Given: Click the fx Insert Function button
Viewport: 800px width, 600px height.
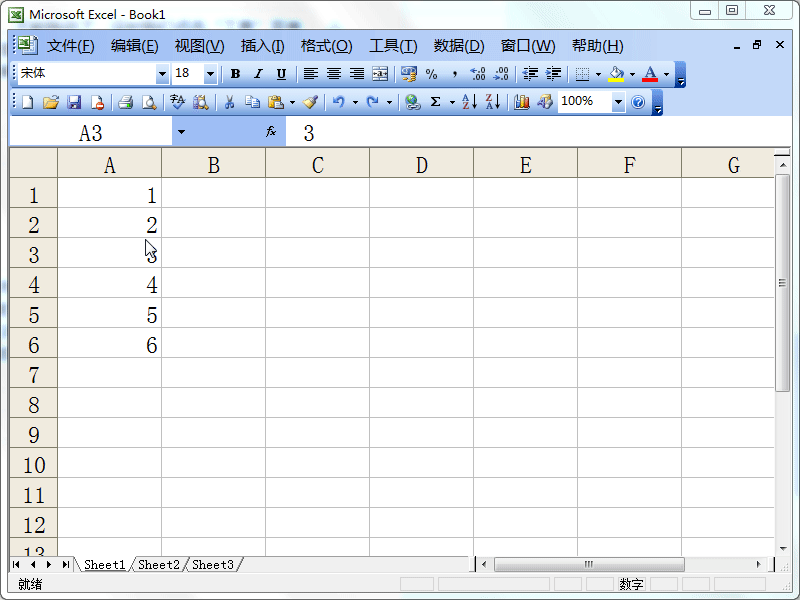Looking at the screenshot, I should pyautogui.click(x=271, y=132).
